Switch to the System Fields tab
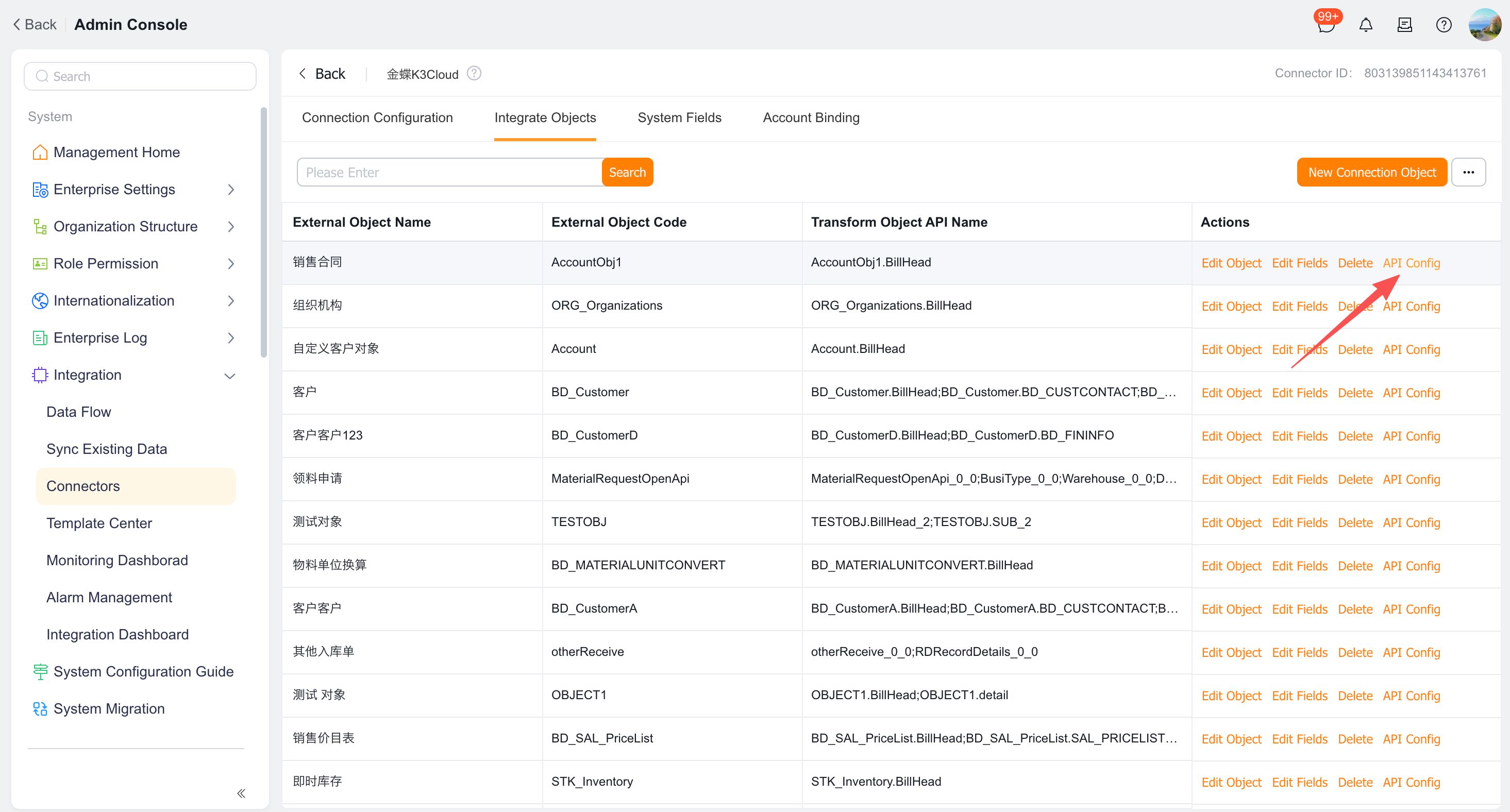 pos(679,118)
